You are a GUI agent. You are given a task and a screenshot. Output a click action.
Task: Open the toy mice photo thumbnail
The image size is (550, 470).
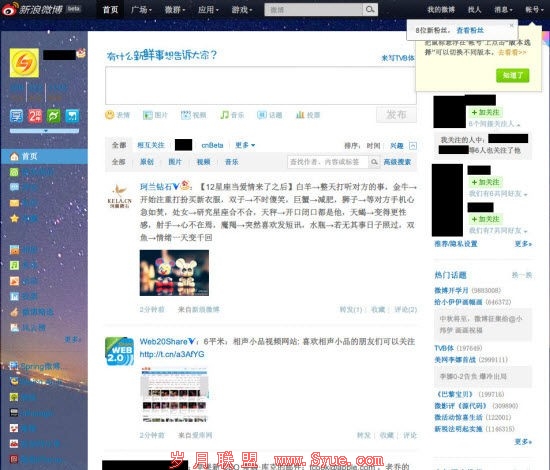174,273
